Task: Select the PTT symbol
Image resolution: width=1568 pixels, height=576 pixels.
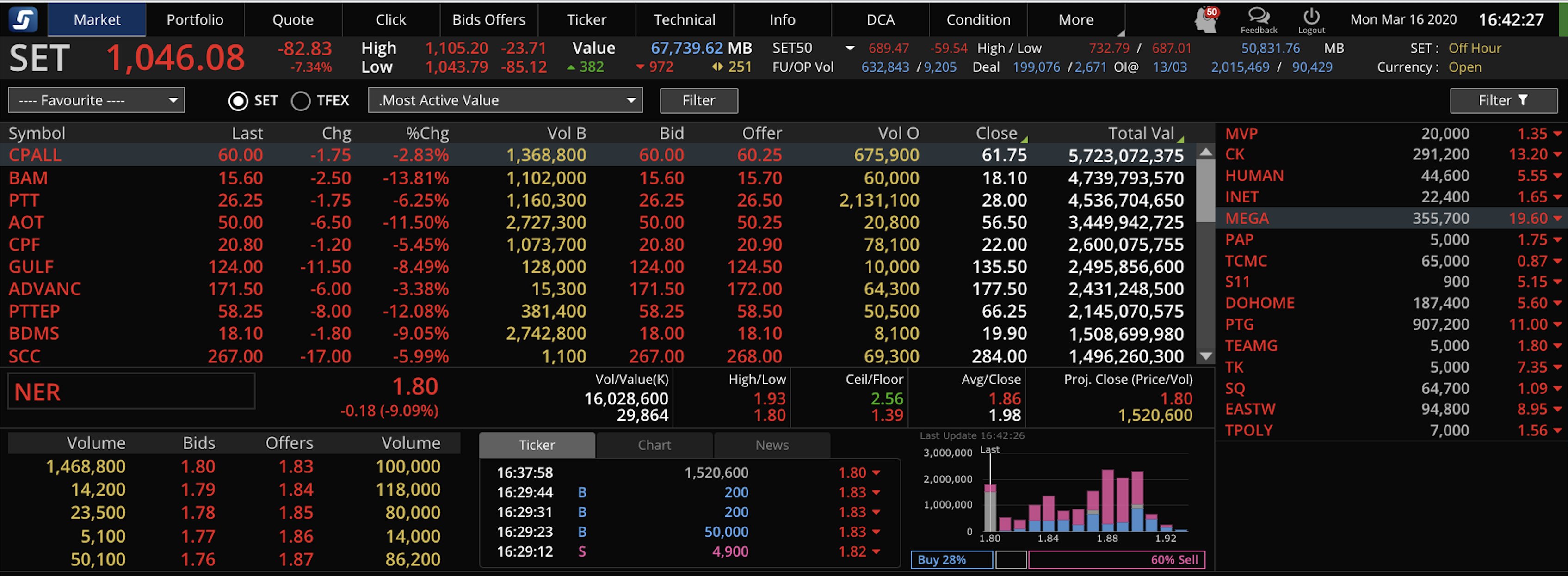Action: (x=24, y=200)
